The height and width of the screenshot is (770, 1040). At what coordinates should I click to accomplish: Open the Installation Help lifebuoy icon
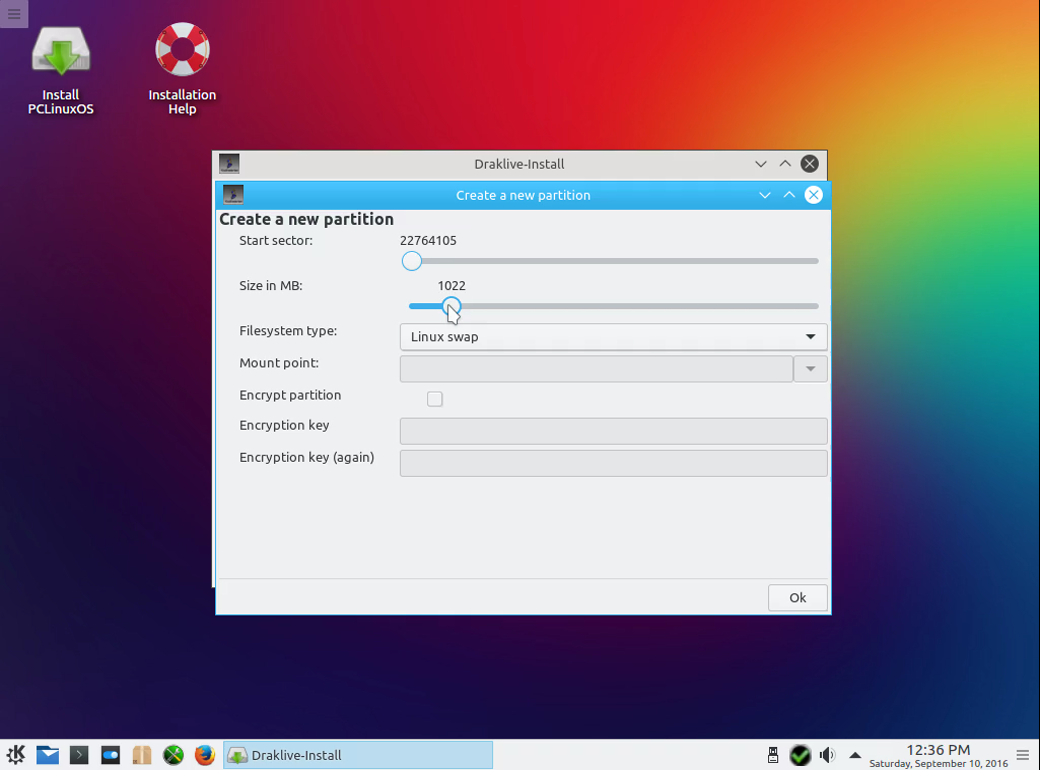(182, 69)
